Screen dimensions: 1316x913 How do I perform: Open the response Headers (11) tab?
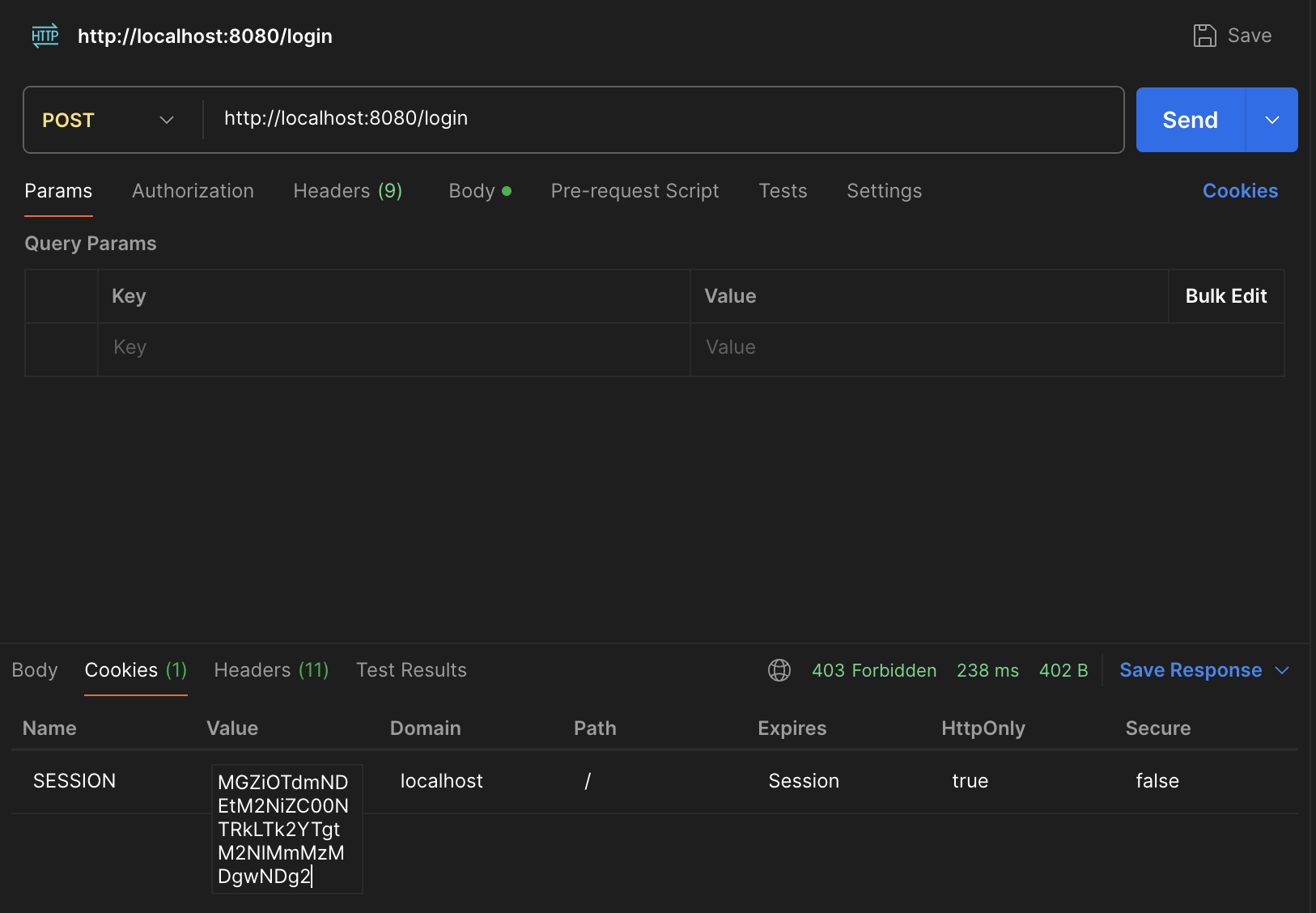tap(271, 670)
